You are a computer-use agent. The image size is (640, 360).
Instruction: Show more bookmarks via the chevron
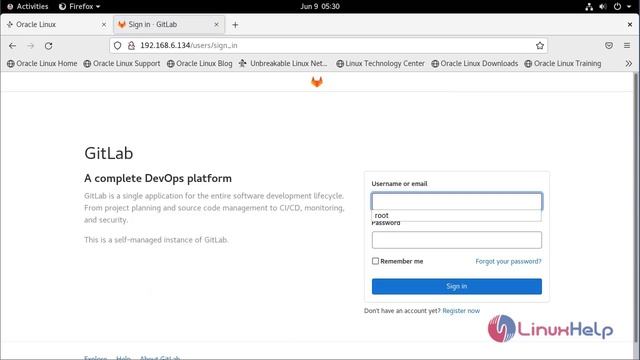coord(629,64)
